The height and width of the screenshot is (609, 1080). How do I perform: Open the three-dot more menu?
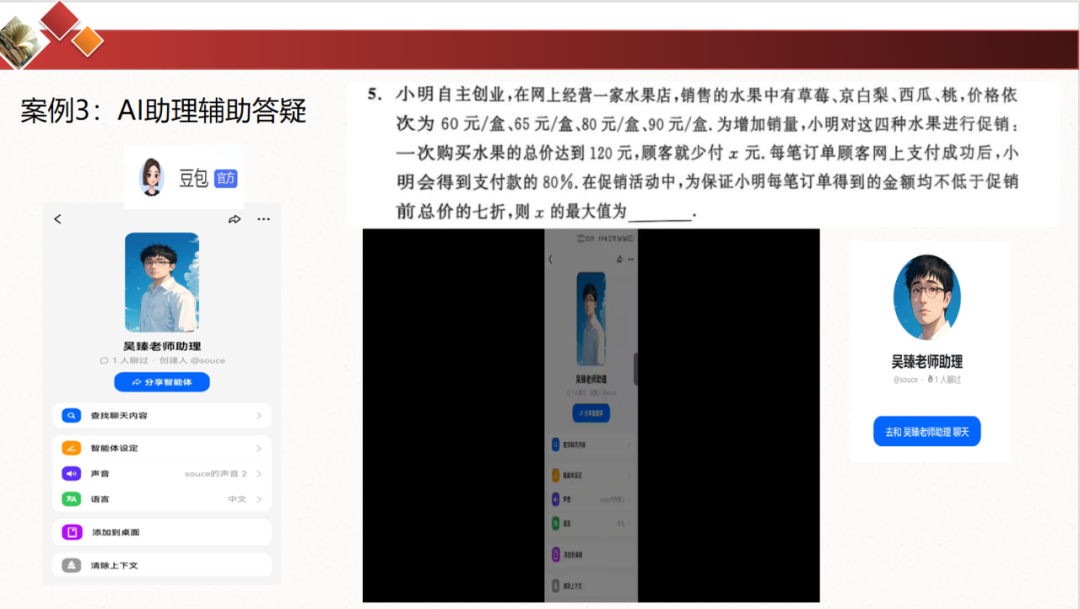pos(264,219)
